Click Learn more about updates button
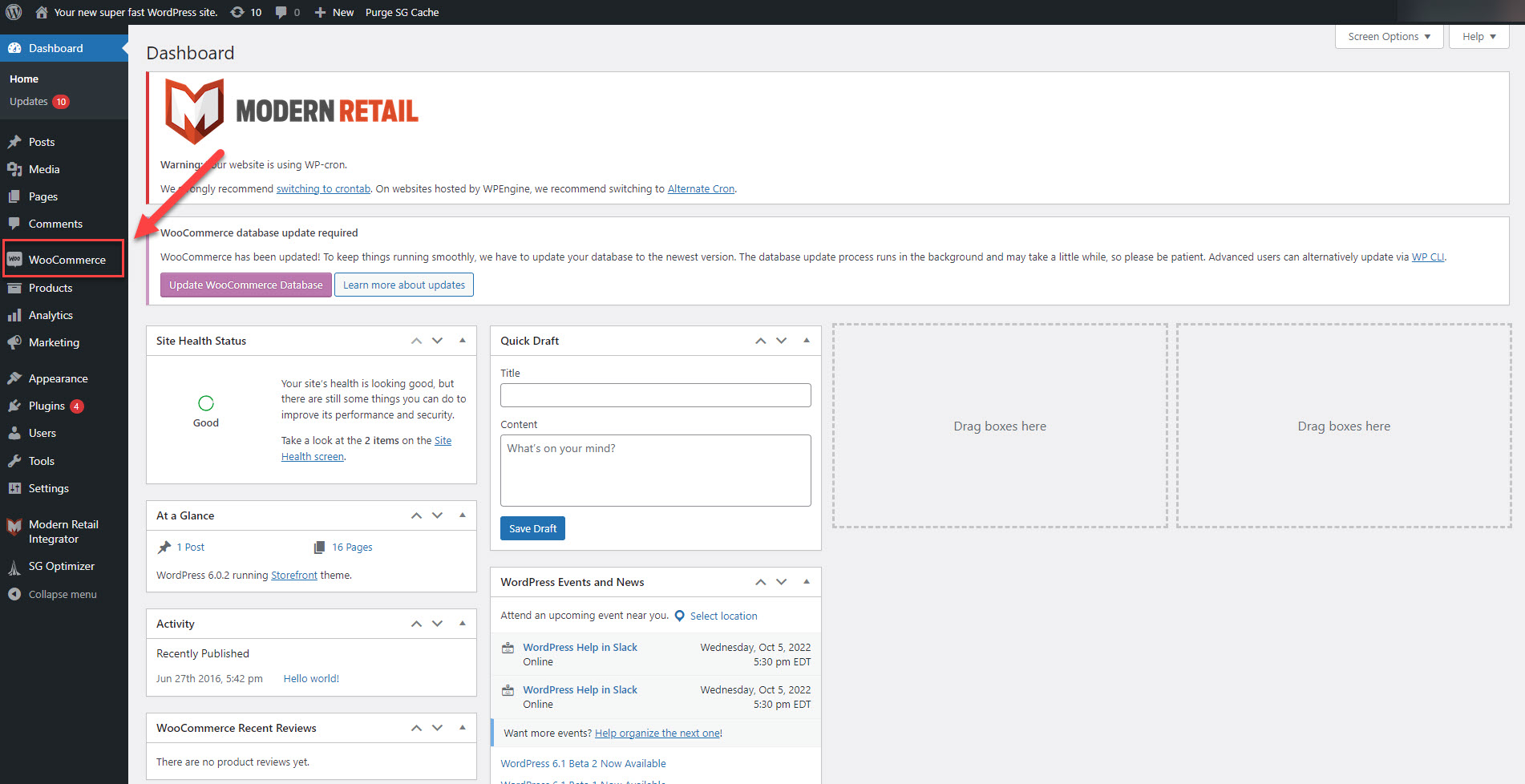The height and width of the screenshot is (784, 1525). [x=404, y=285]
